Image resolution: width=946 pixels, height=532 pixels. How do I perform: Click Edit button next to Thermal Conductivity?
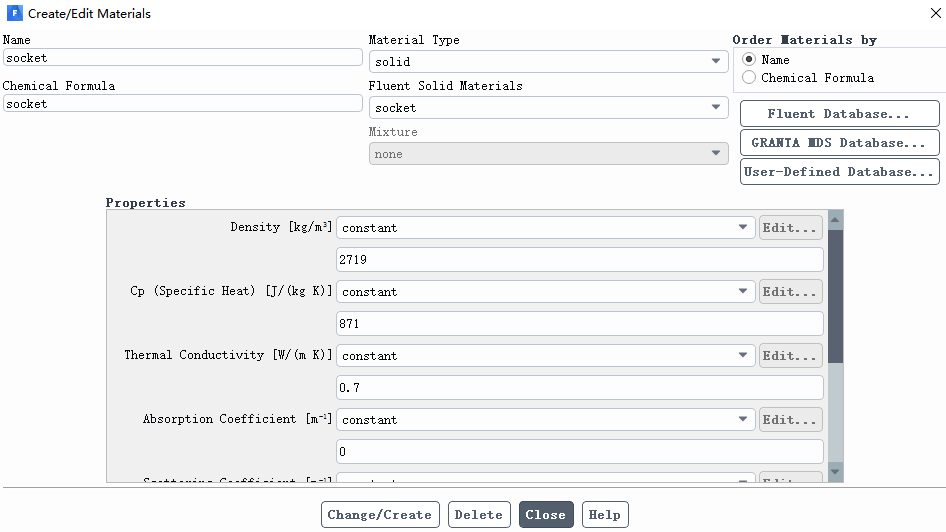[790, 355]
